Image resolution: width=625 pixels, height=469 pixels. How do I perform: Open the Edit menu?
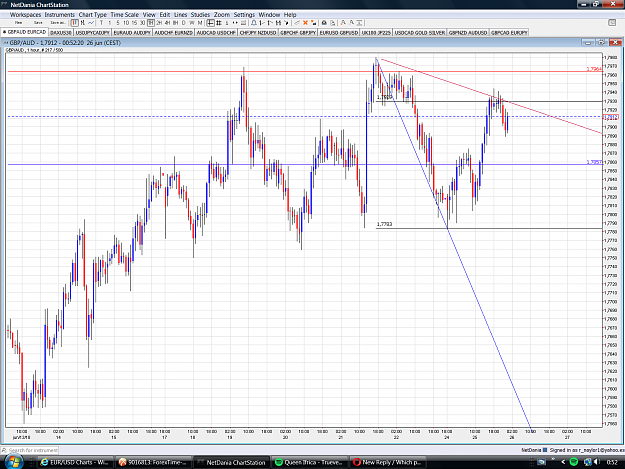pyautogui.click(x=165, y=15)
